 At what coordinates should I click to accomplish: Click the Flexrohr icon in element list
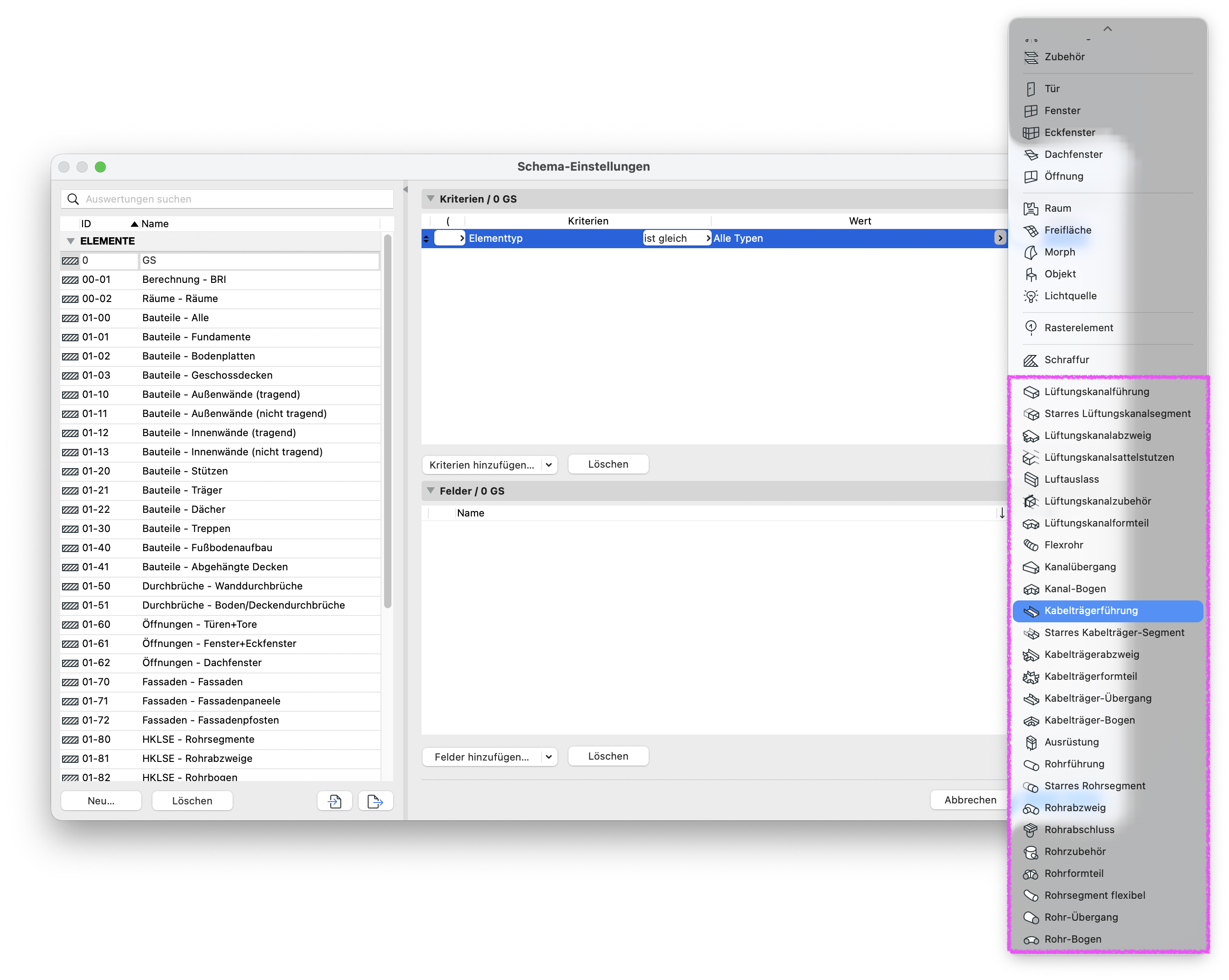[1031, 545]
